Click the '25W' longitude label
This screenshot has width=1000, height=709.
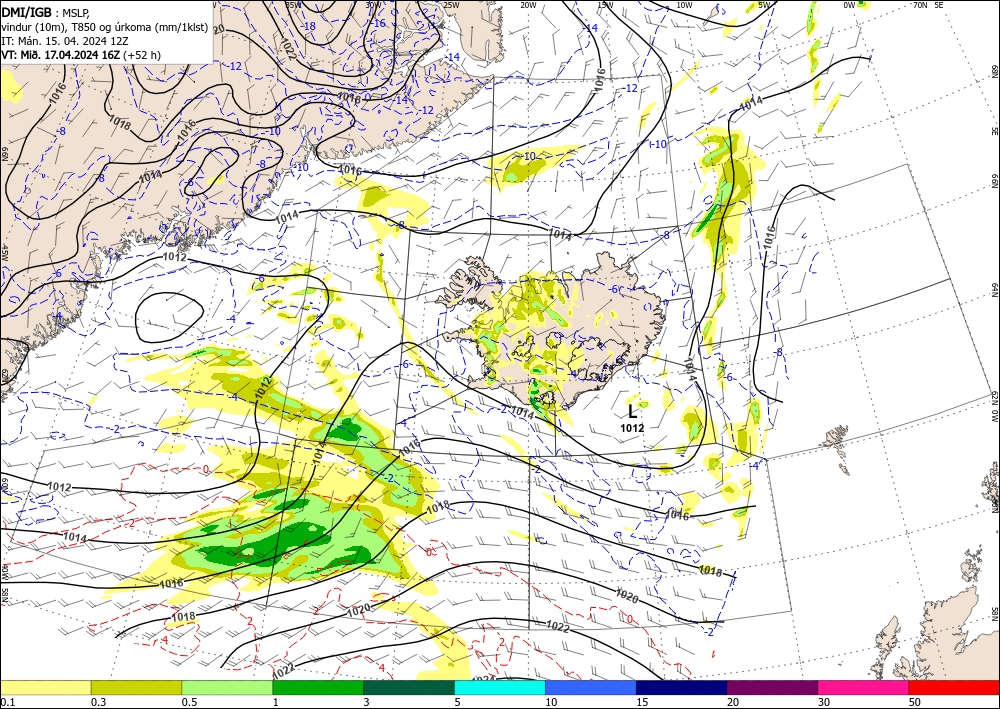(x=451, y=5)
